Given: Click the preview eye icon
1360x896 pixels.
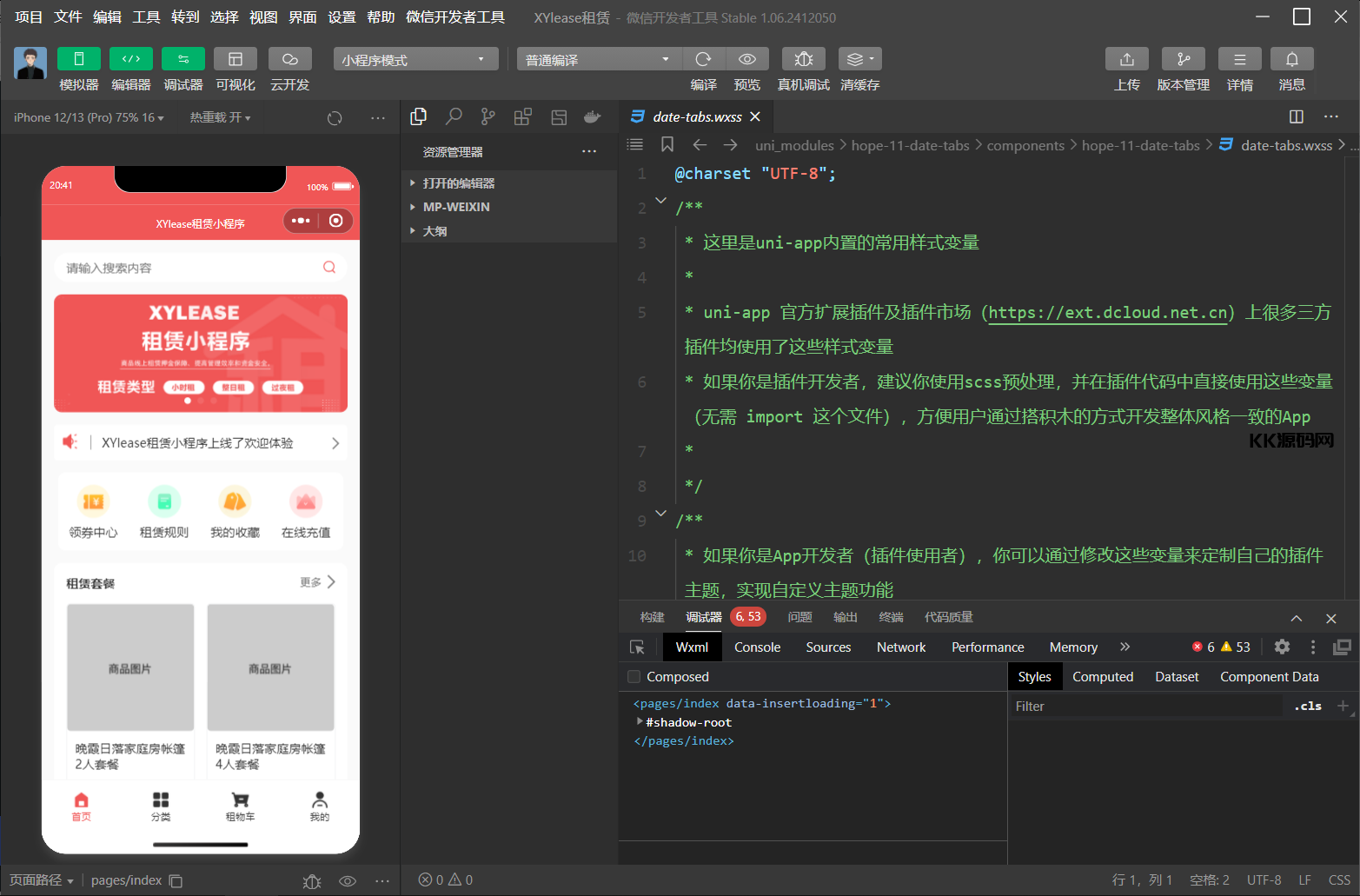Looking at the screenshot, I should pyautogui.click(x=747, y=58).
